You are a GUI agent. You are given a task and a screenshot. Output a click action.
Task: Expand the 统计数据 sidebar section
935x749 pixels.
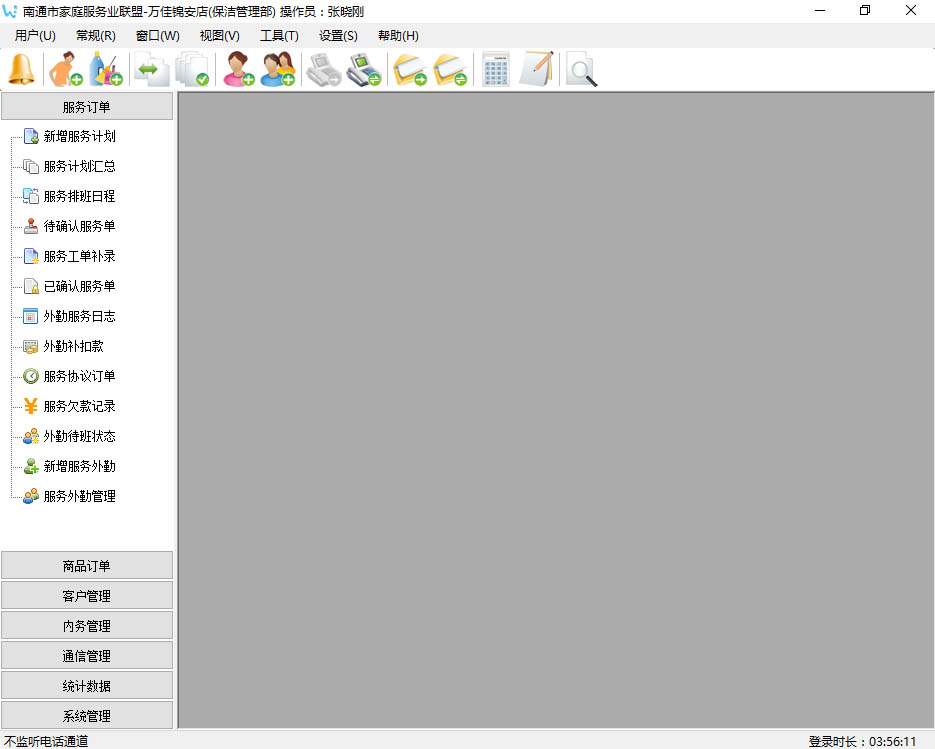pyautogui.click(x=87, y=686)
